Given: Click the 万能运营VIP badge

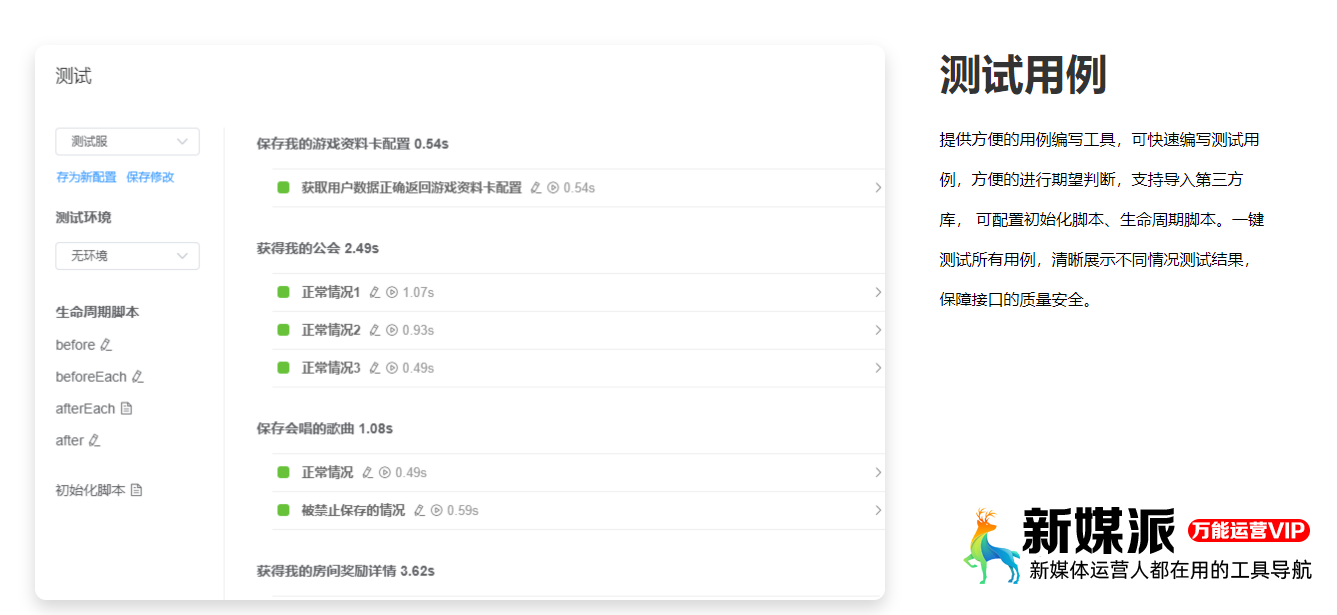Looking at the screenshot, I should point(1249,531).
